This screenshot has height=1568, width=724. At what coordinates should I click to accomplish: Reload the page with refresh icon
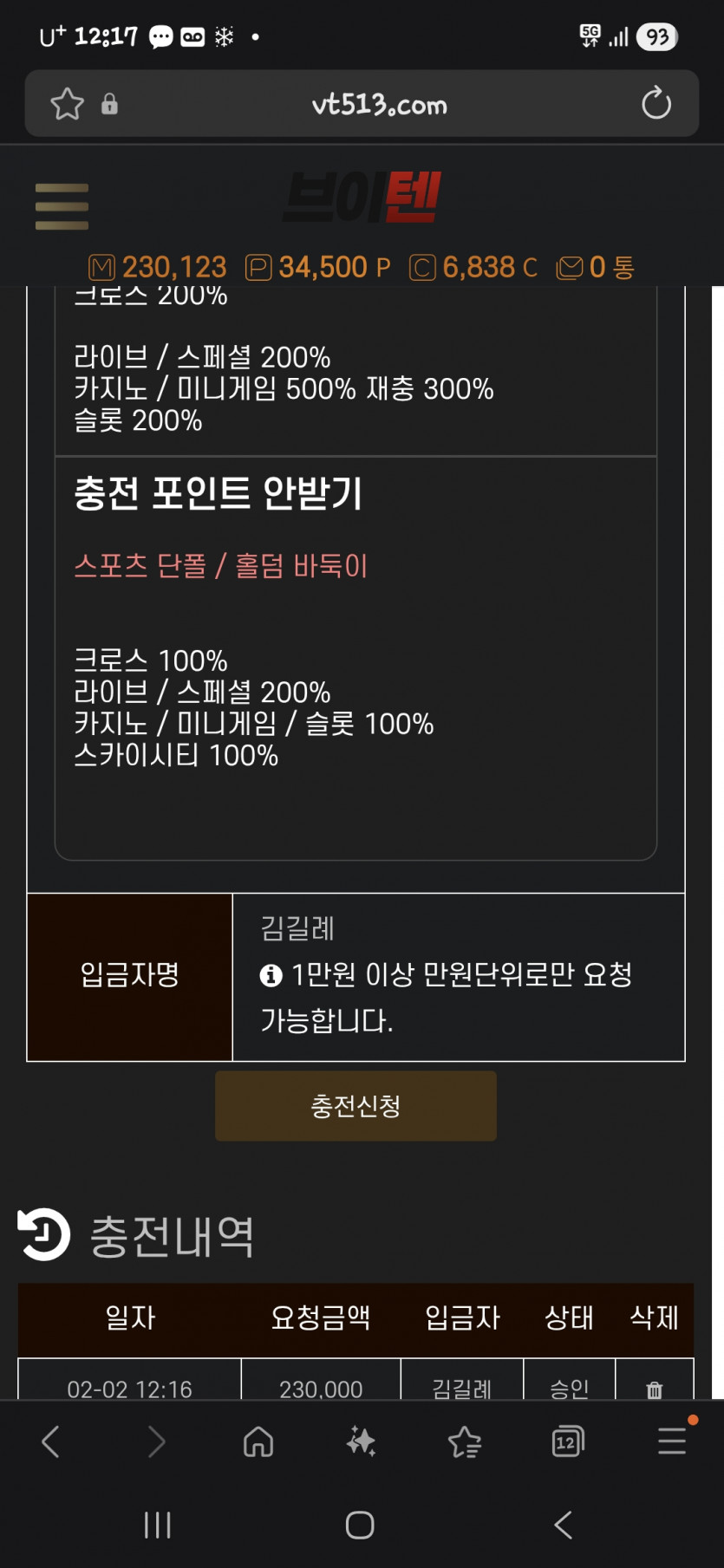pos(656,104)
